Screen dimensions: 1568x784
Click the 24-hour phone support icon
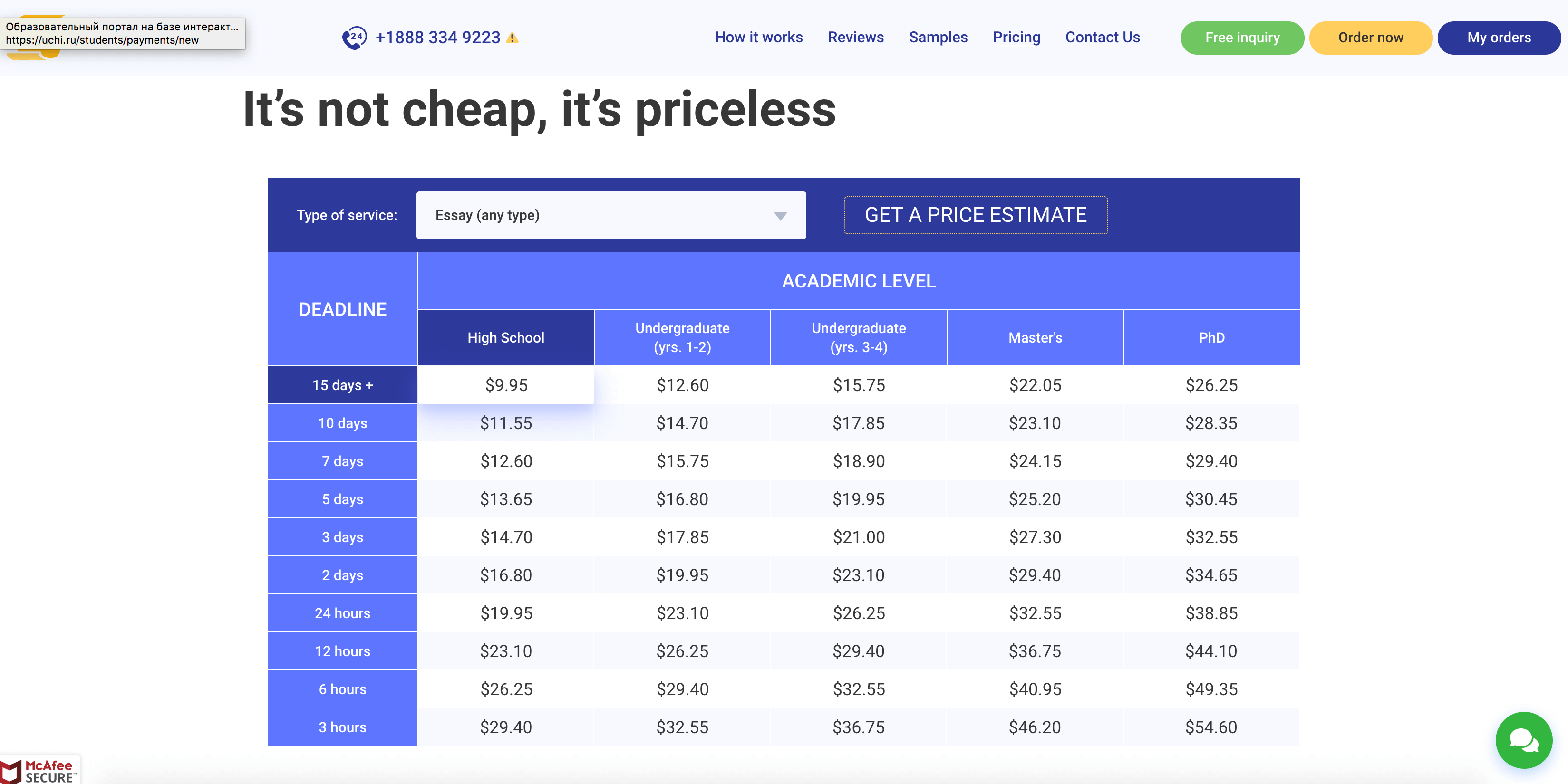pyautogui.click(x=354, y=38)
